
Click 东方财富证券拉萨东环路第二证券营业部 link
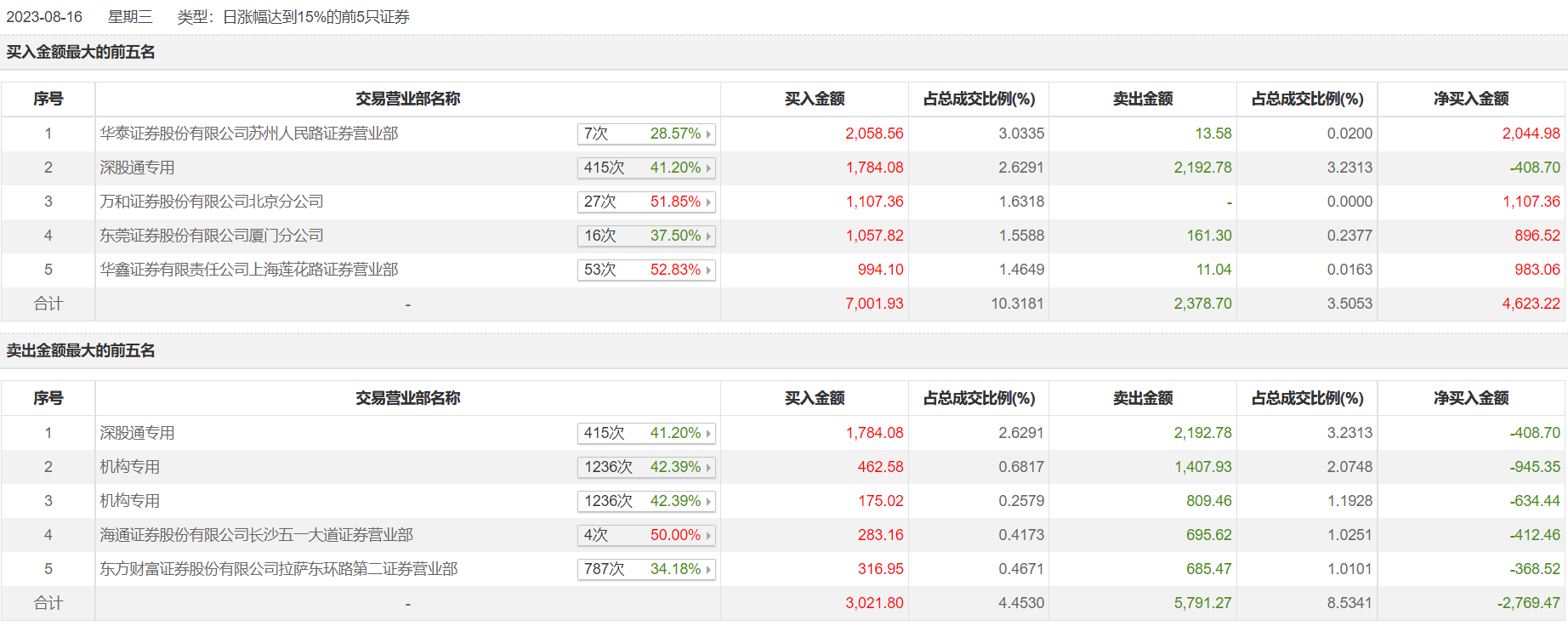coord(279,569)
